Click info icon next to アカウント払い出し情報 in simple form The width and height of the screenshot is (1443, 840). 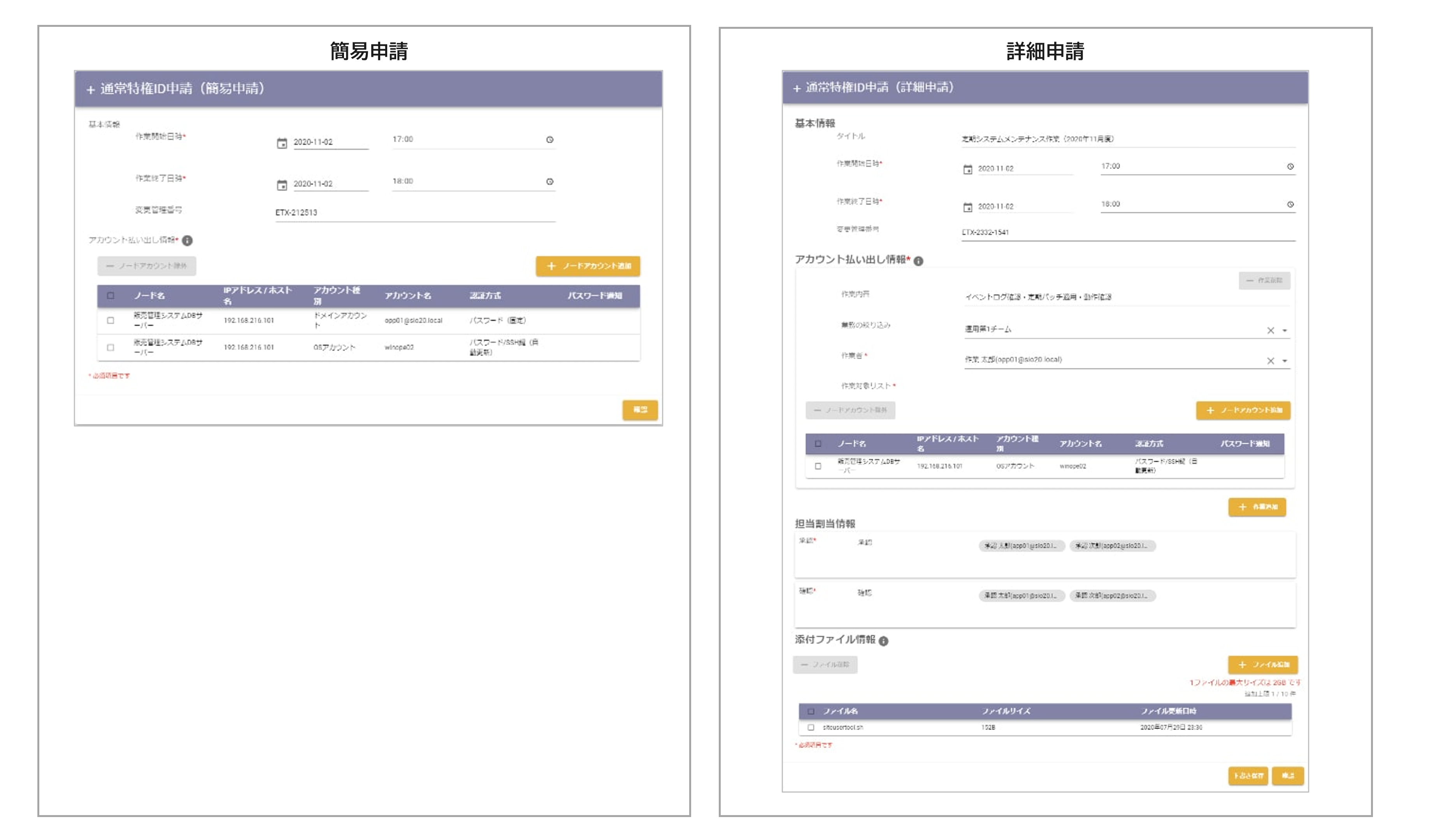187,240
